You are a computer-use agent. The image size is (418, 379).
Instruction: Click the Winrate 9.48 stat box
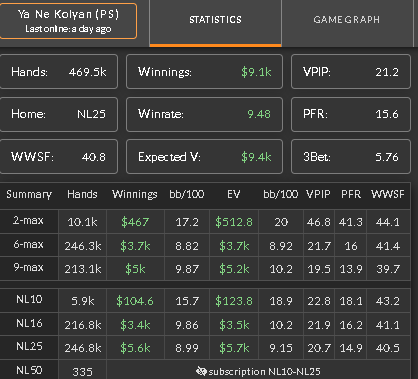coord(204,114)
